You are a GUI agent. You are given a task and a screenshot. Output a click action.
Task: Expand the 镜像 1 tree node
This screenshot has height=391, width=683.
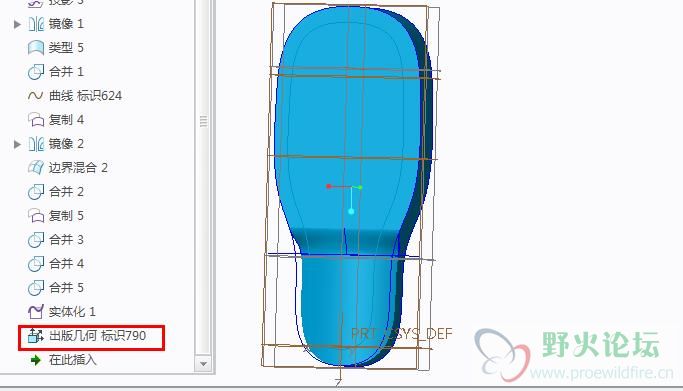point(17,24)
